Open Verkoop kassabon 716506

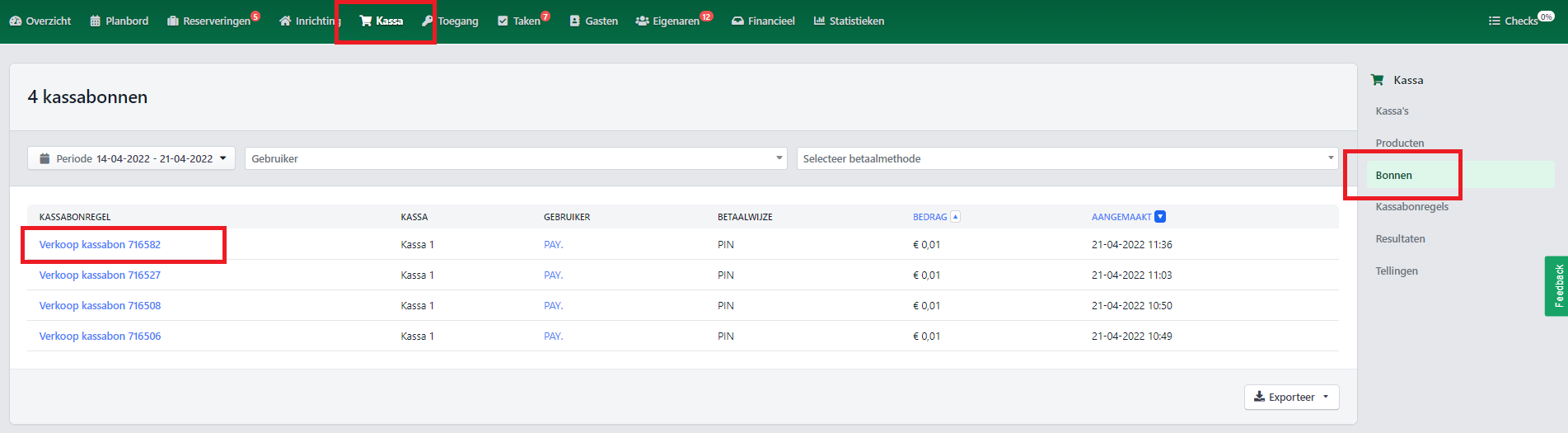pyautogui.click(x=100, y=336)
